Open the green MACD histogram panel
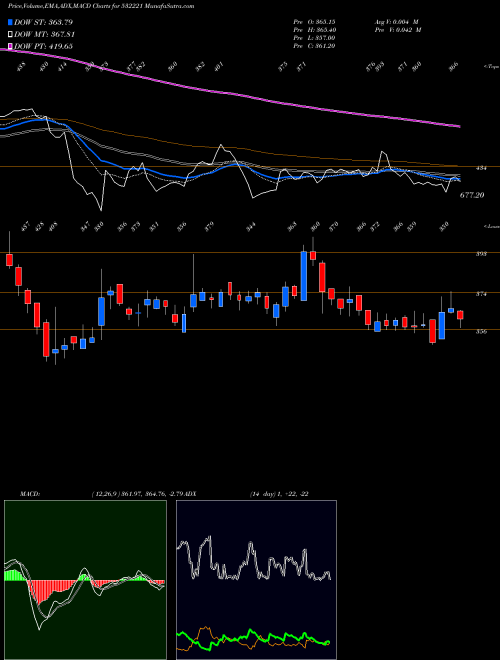The height and width of the screenshot is (660, 500). (x=85, y=580)
